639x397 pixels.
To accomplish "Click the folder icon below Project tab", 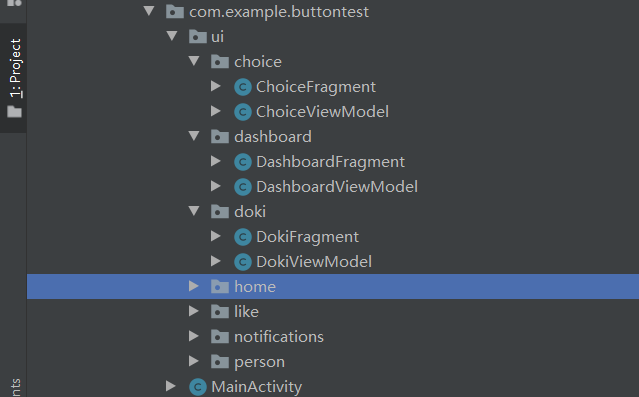I will 14,111.
